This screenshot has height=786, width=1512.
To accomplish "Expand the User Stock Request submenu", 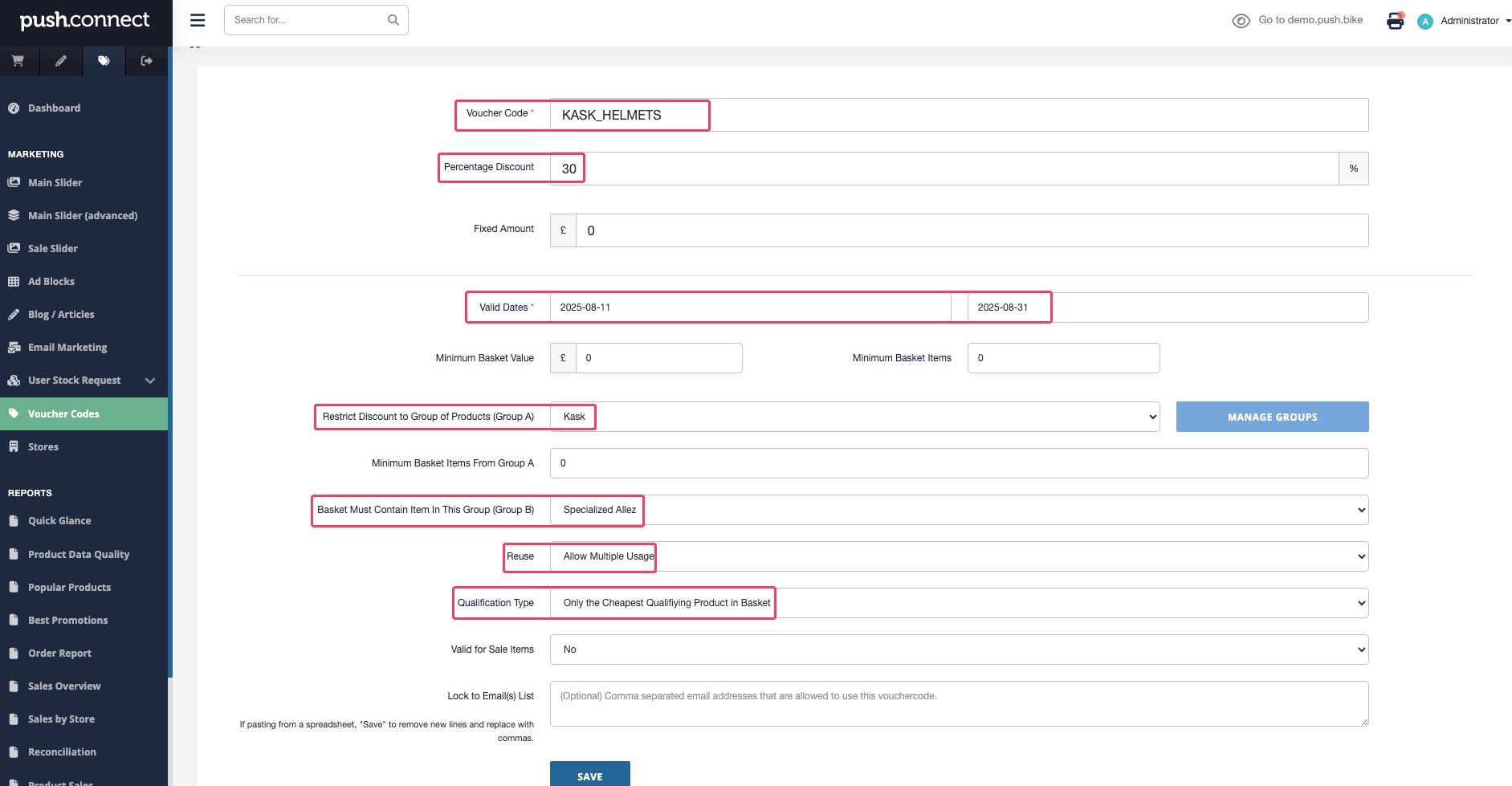I will (x=150, y=381).
